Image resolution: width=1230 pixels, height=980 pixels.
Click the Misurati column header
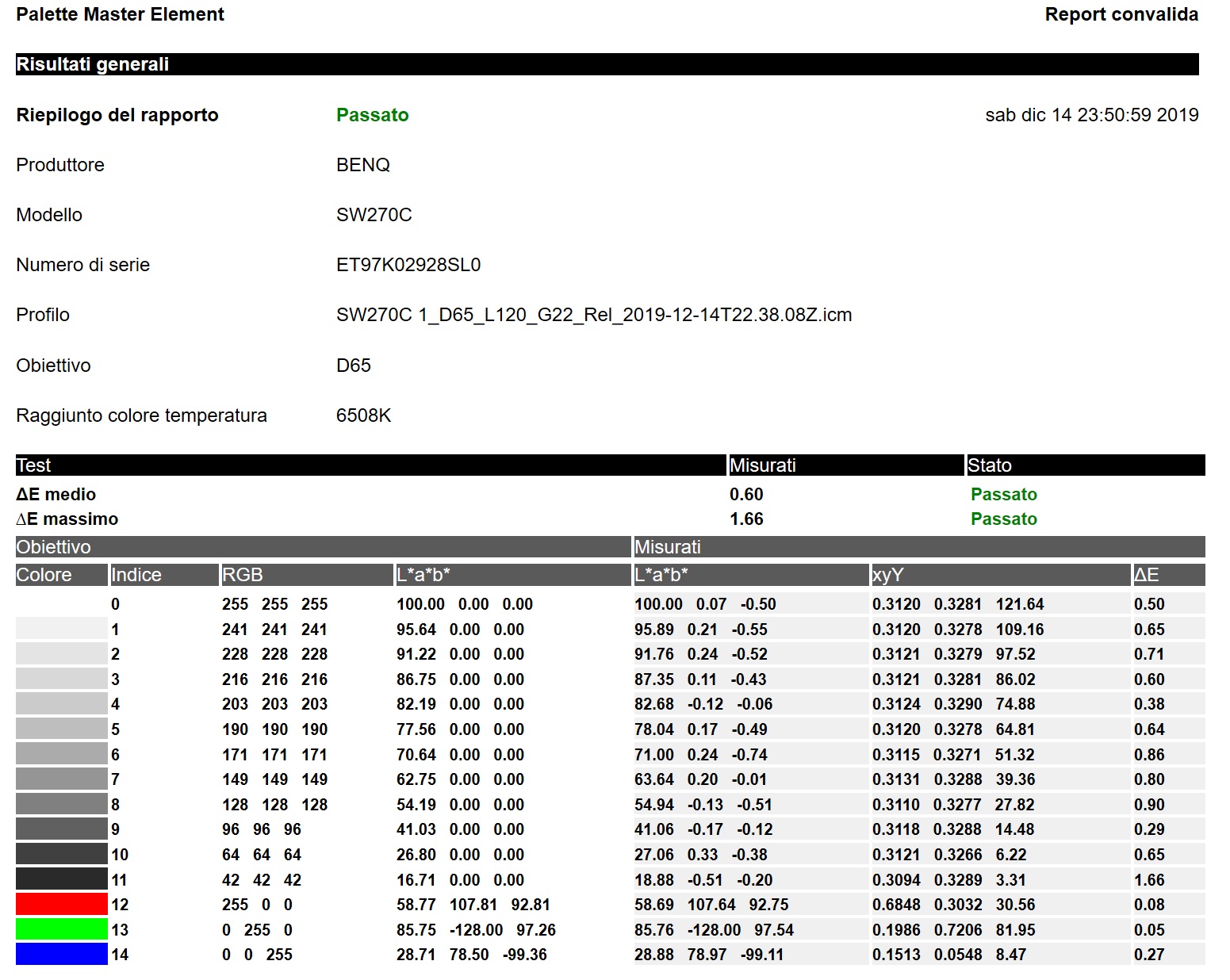point(764,465)
